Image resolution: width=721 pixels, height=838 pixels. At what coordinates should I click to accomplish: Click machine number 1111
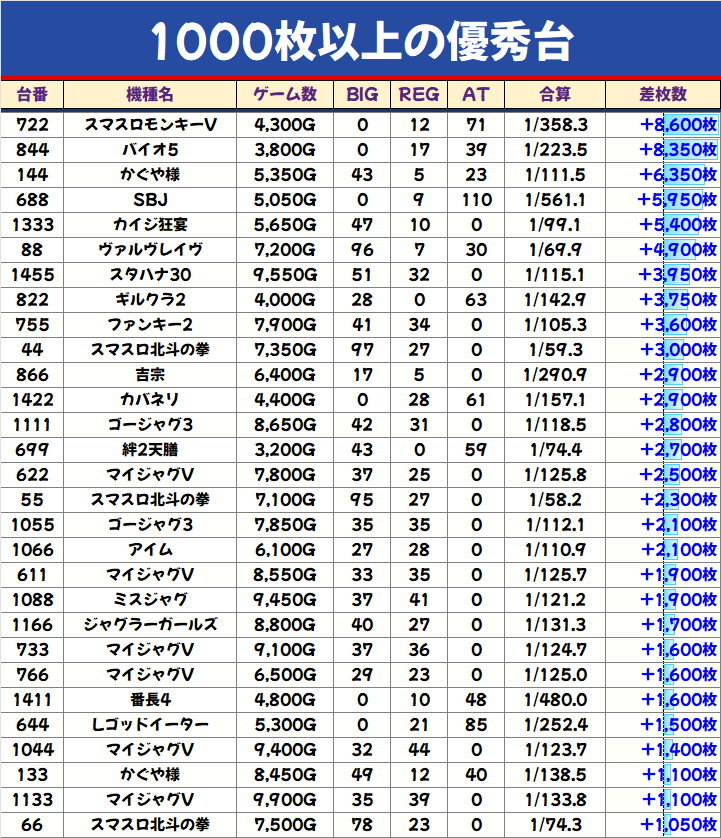pyautogui.click(x=32, y=425)
